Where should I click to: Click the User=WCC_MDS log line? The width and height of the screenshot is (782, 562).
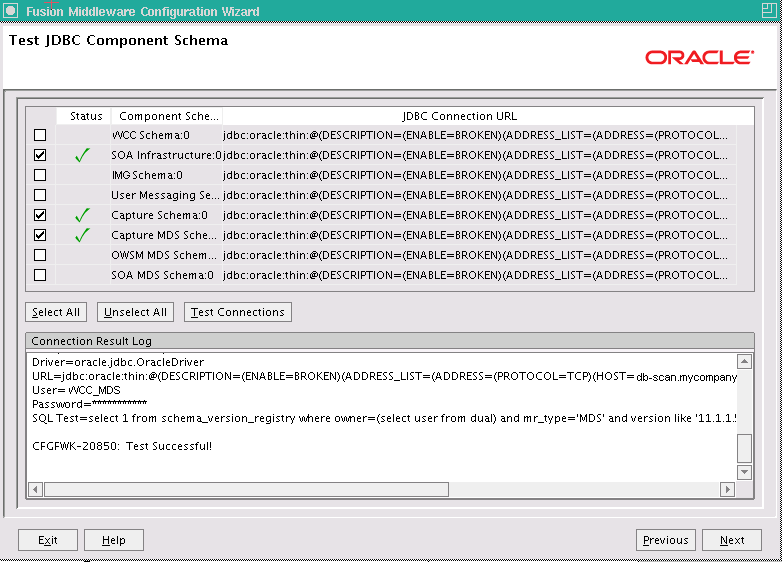click(76, 390)
